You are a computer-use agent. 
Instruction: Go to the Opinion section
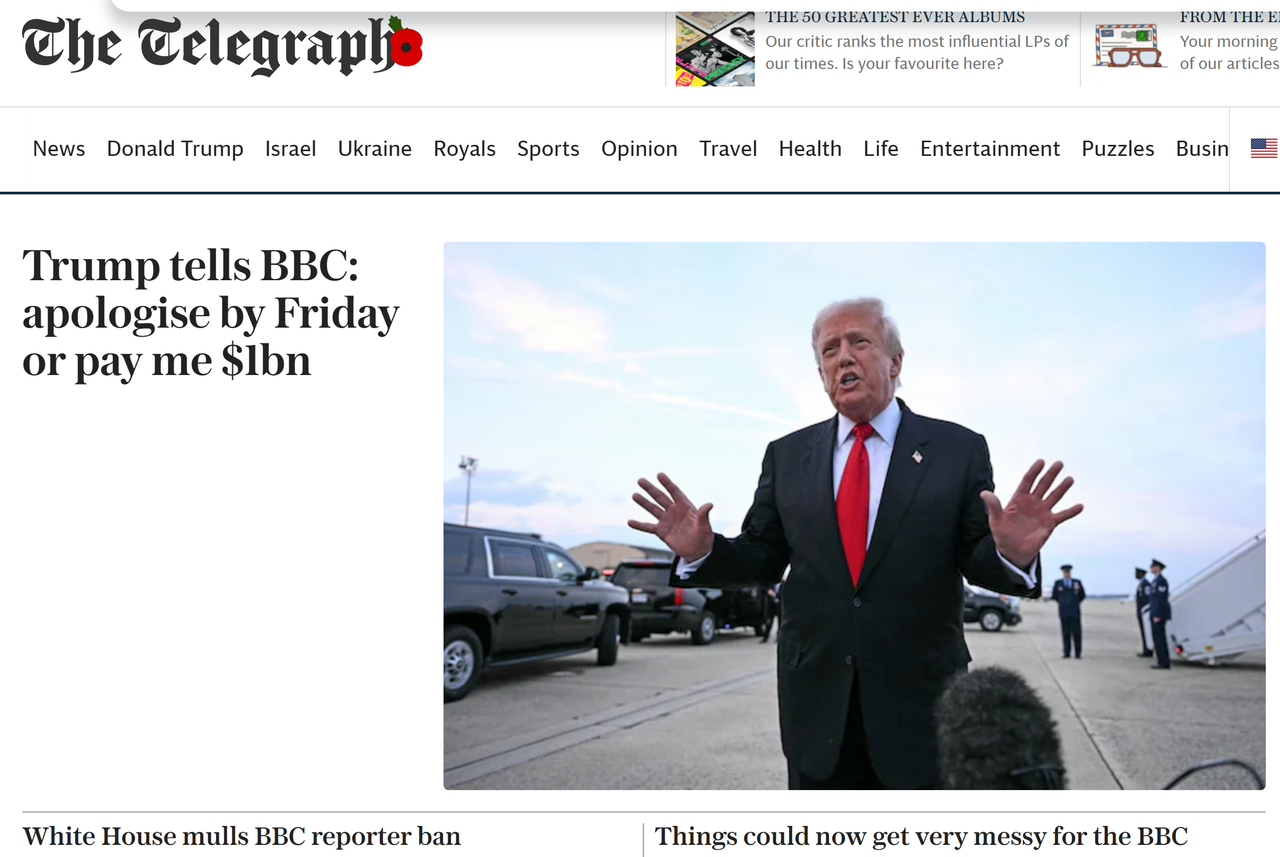click(x=639, y=148)
